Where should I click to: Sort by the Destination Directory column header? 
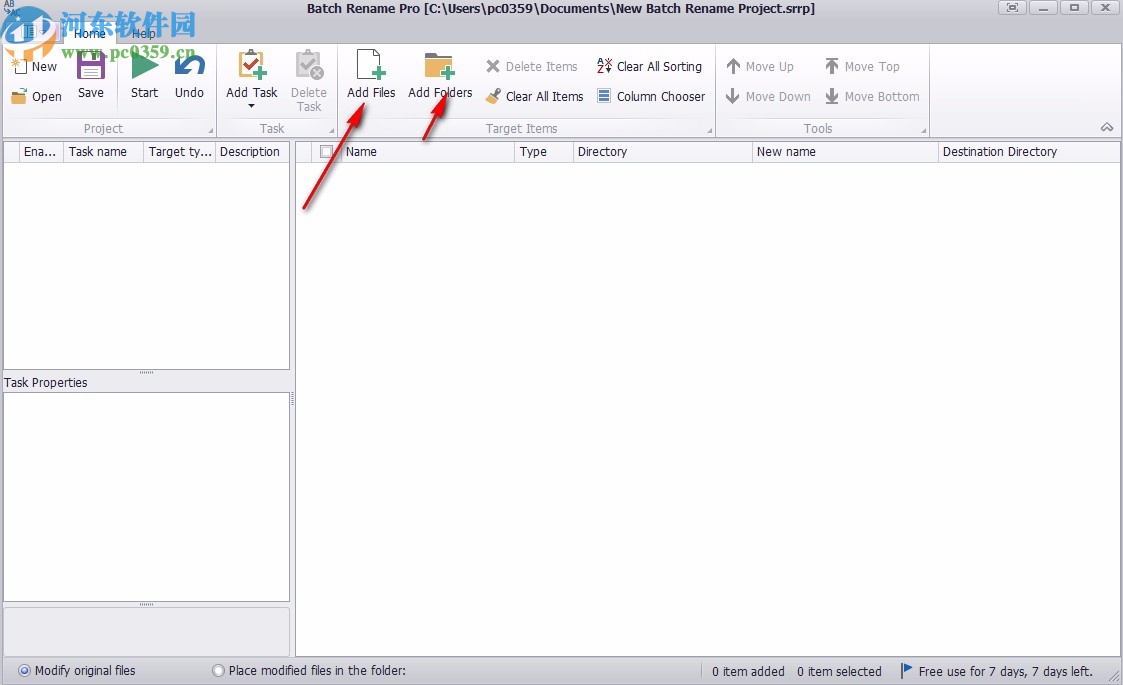click(x=1029, y=152)
